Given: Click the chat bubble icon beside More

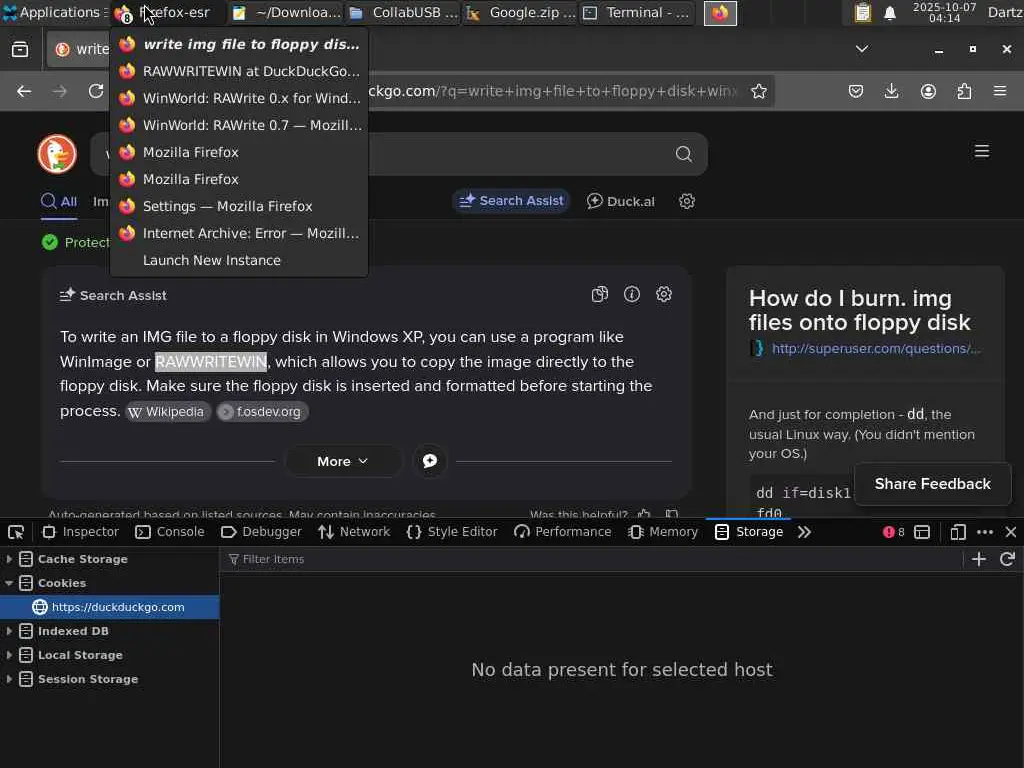Looking at the screenshot, I should pos(430,461).
